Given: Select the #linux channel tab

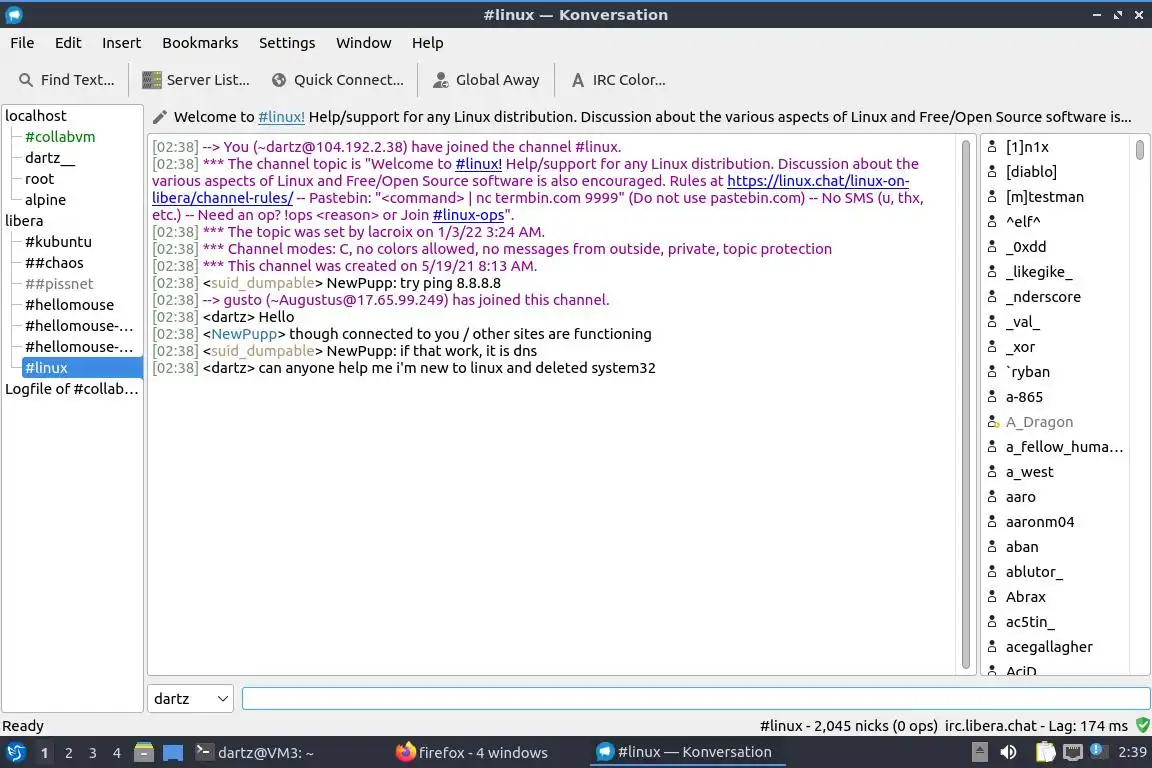Looking at the screenshot, I should [x=82, y=368].
